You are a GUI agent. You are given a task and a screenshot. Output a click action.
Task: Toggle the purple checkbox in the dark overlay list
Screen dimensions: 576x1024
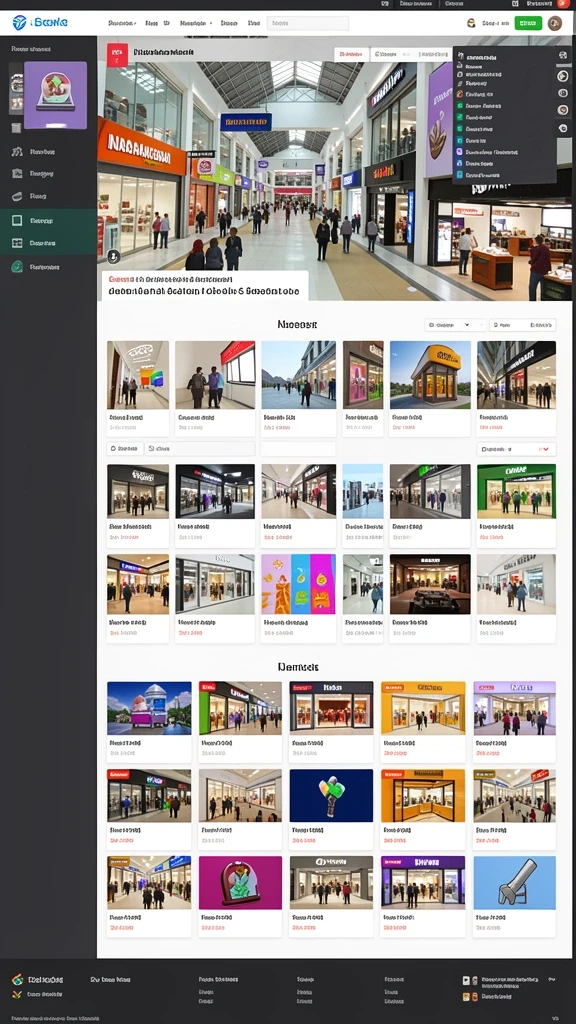pyautogui.click(x=460, y=151)
